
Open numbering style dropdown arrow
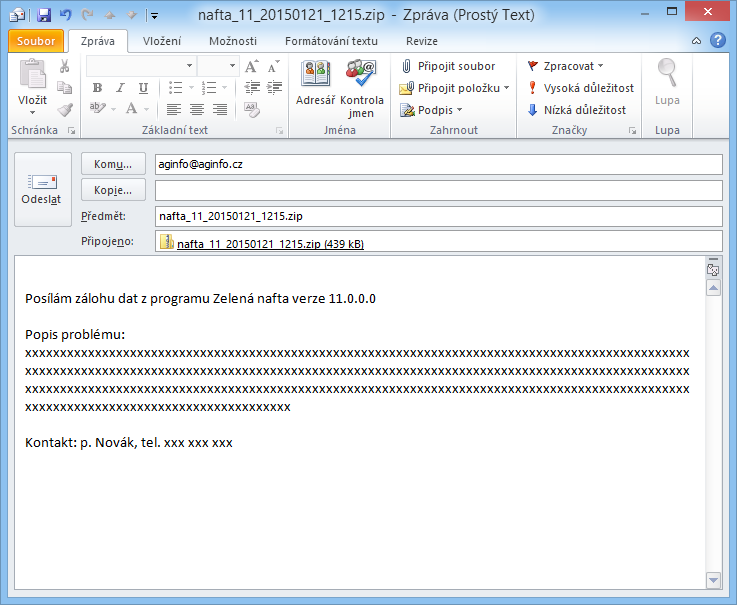coord(224,88)
